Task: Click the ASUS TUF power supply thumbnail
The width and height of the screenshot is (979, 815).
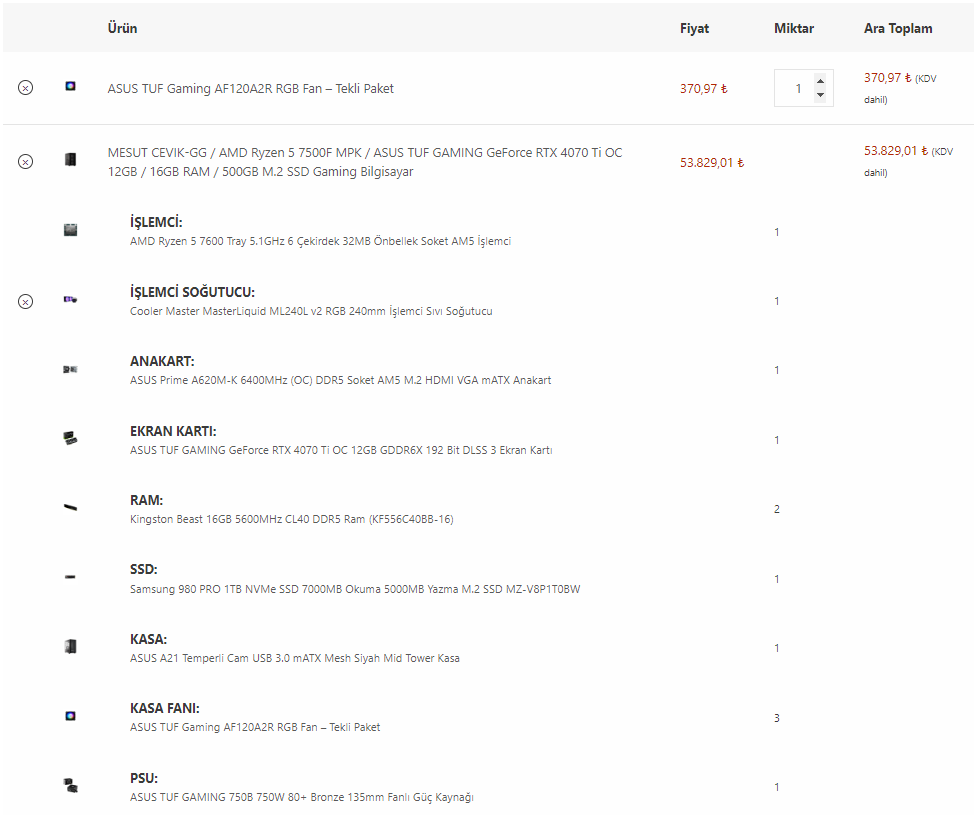Action: coord(71,785)
